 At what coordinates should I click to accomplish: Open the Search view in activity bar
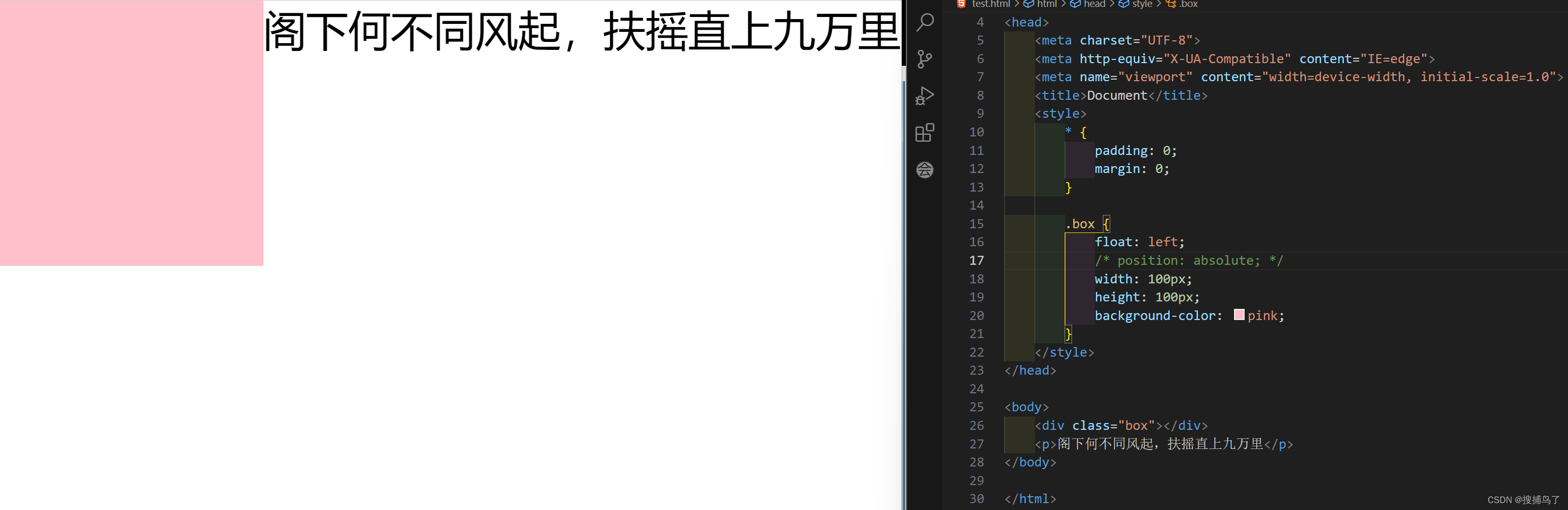(x=924, y=22)
